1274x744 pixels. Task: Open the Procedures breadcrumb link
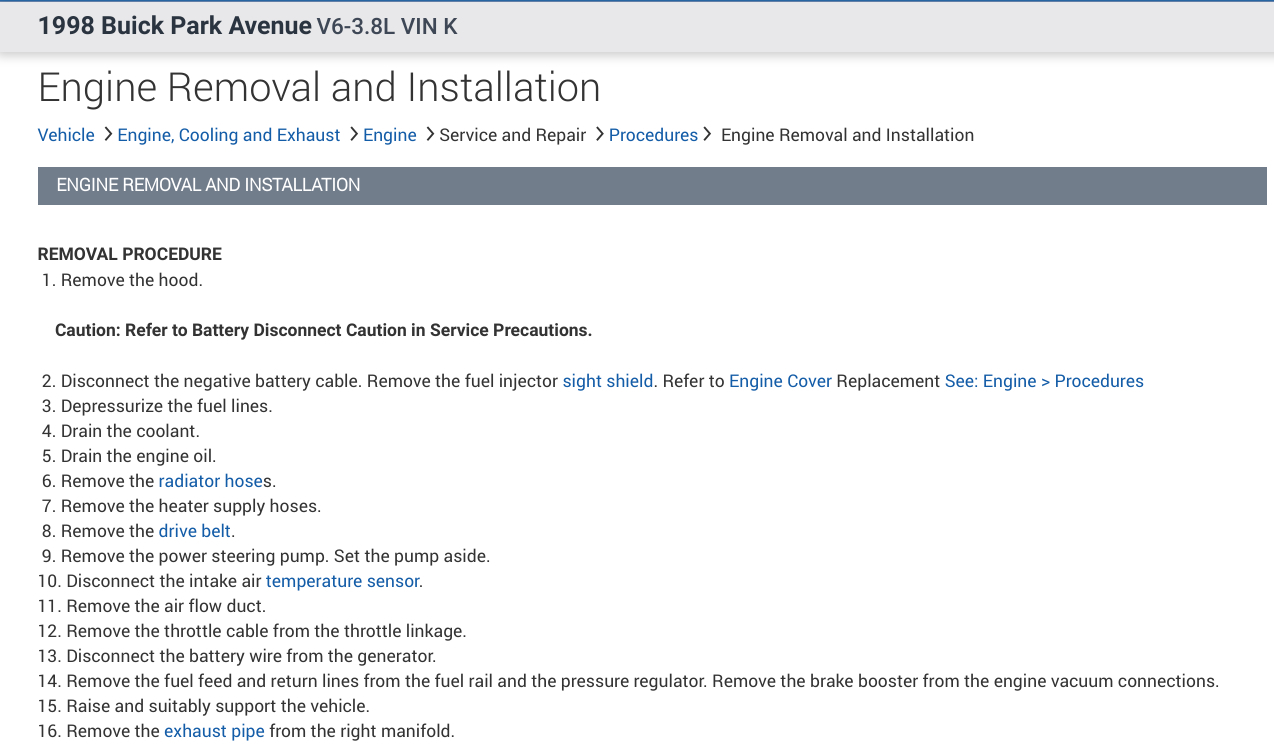tap(653, 135)
